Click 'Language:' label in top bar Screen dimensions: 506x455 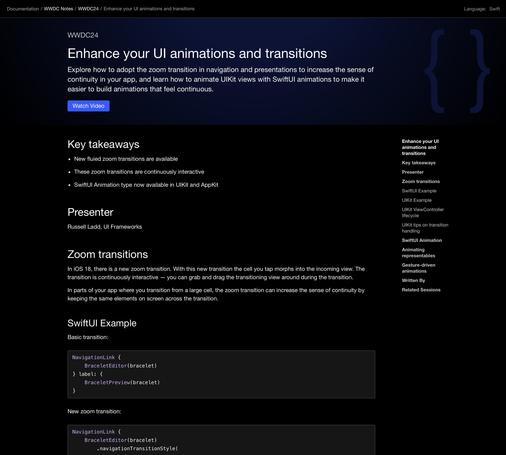(x=475, y=9)
